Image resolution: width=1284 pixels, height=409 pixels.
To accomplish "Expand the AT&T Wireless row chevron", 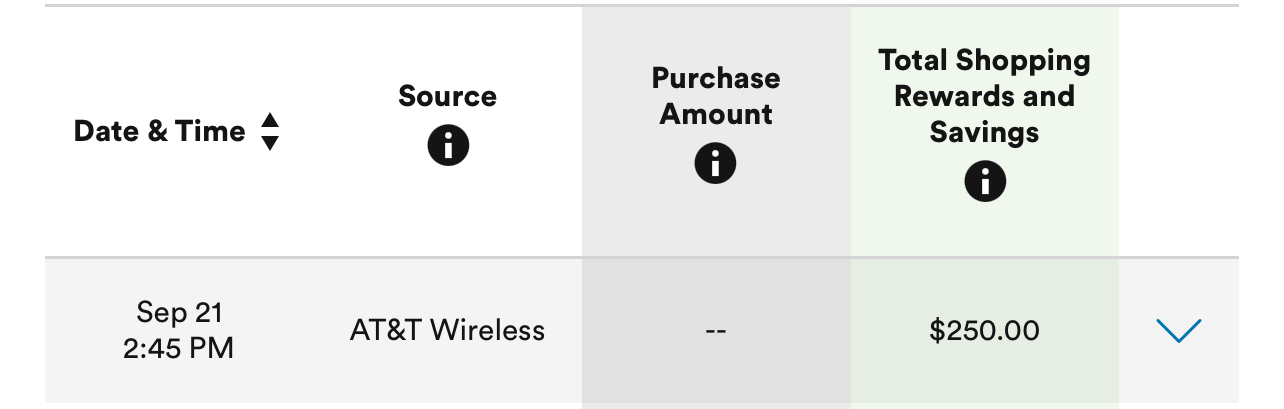I will [1178, 330].
